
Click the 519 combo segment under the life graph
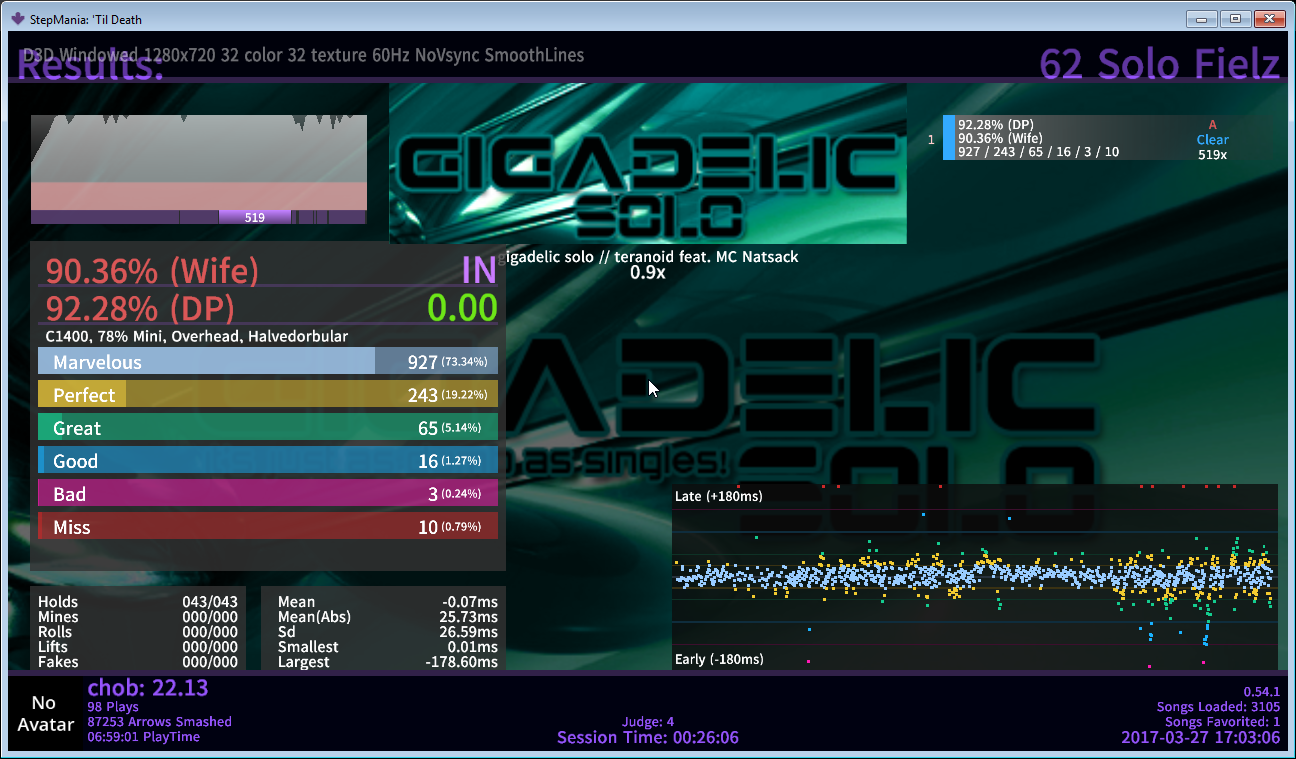tap(254, 217)
